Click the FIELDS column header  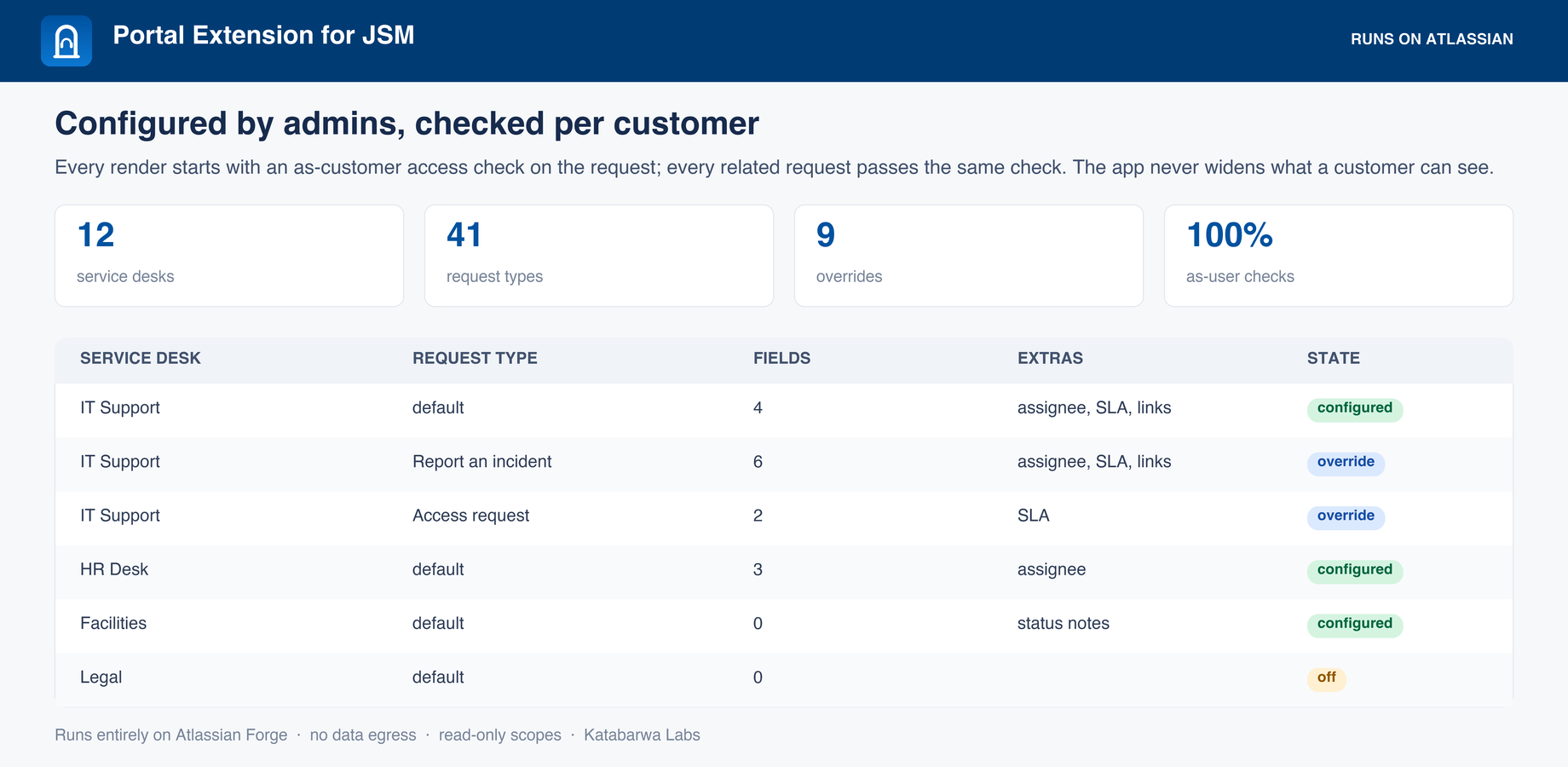click(x=781, y=358)
